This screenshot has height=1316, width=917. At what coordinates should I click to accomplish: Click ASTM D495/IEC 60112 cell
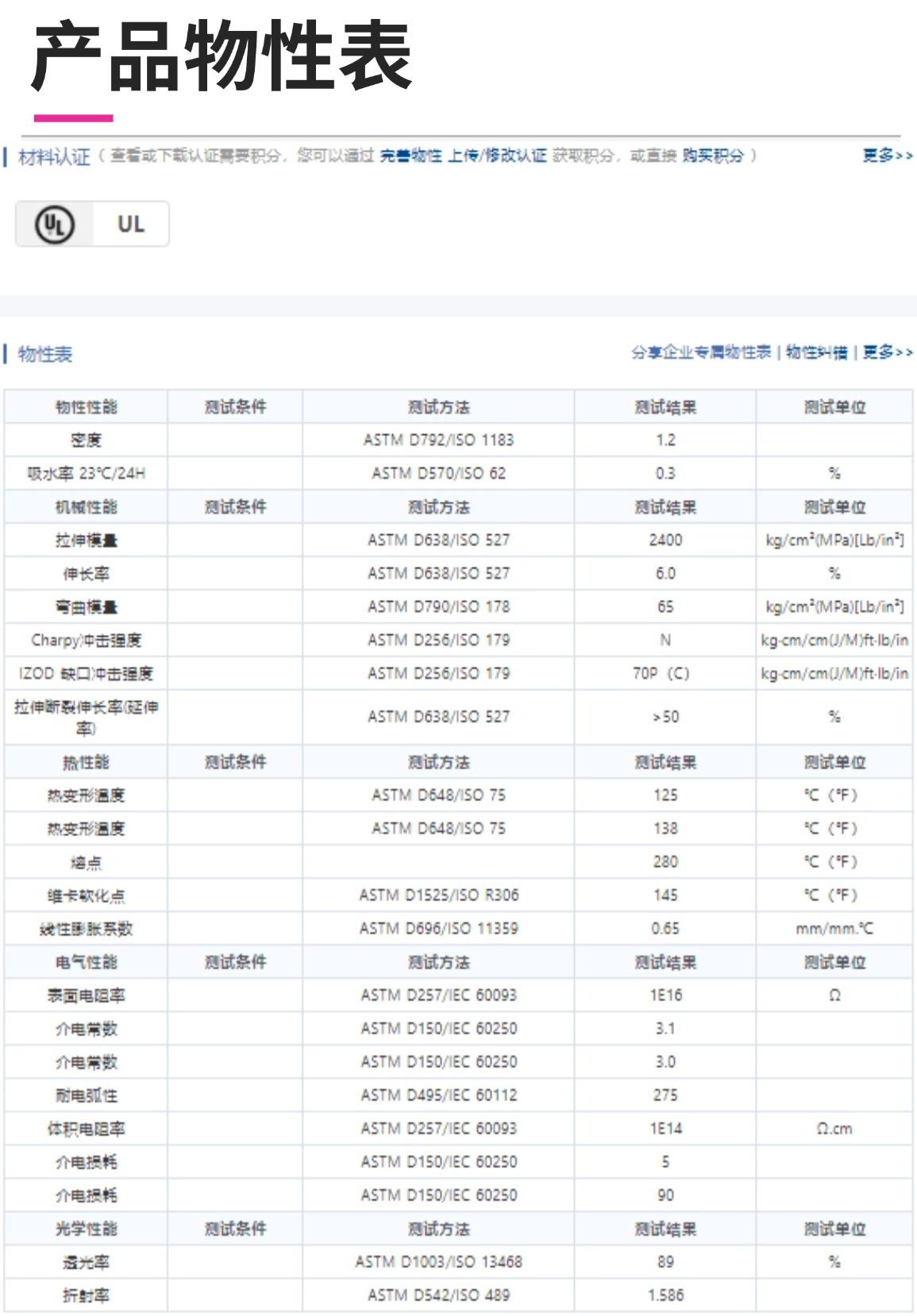pos(438,1095)
